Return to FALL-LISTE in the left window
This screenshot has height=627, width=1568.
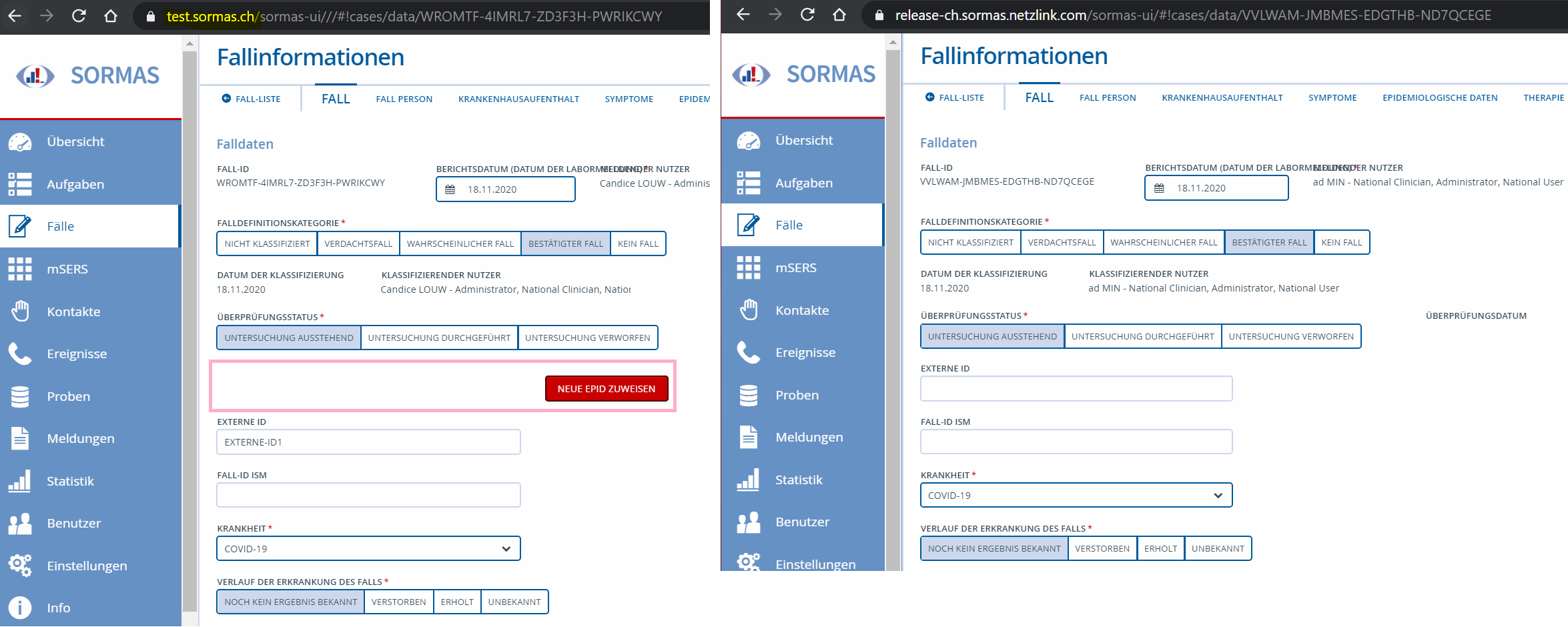tap(251, 99)
